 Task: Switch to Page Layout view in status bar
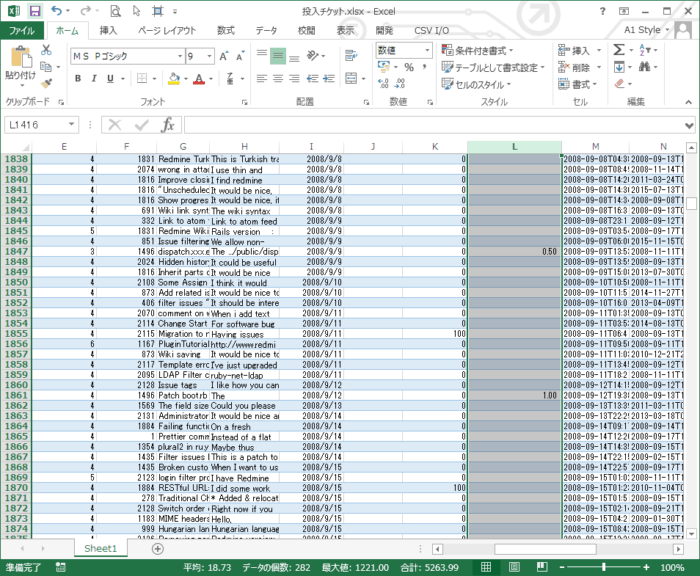pyautogui.click(x=514, y=567)
